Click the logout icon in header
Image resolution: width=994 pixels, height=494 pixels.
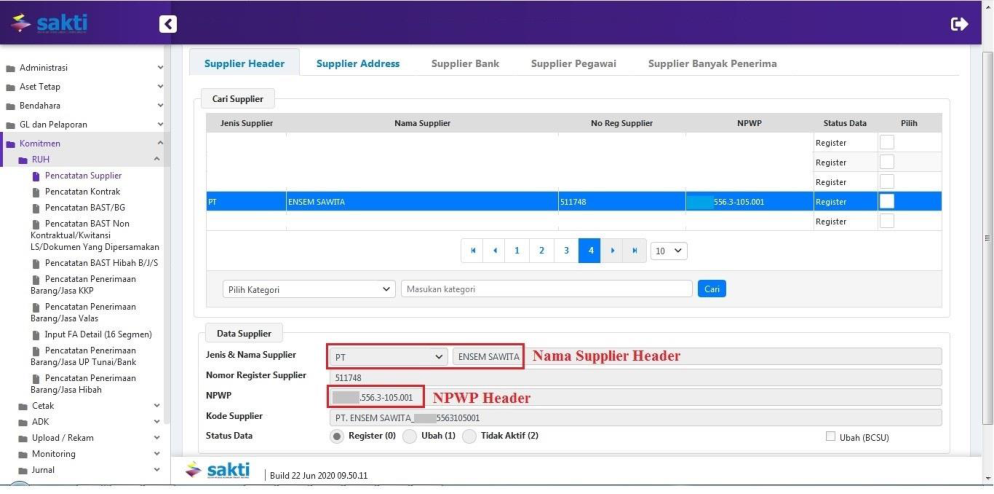[x=959, y=24]
